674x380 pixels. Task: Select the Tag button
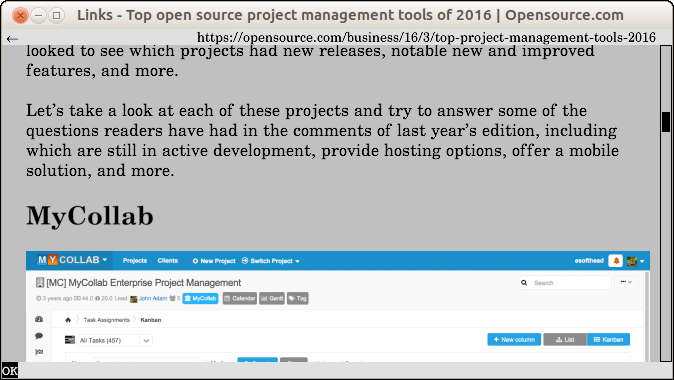click(297, 298)
